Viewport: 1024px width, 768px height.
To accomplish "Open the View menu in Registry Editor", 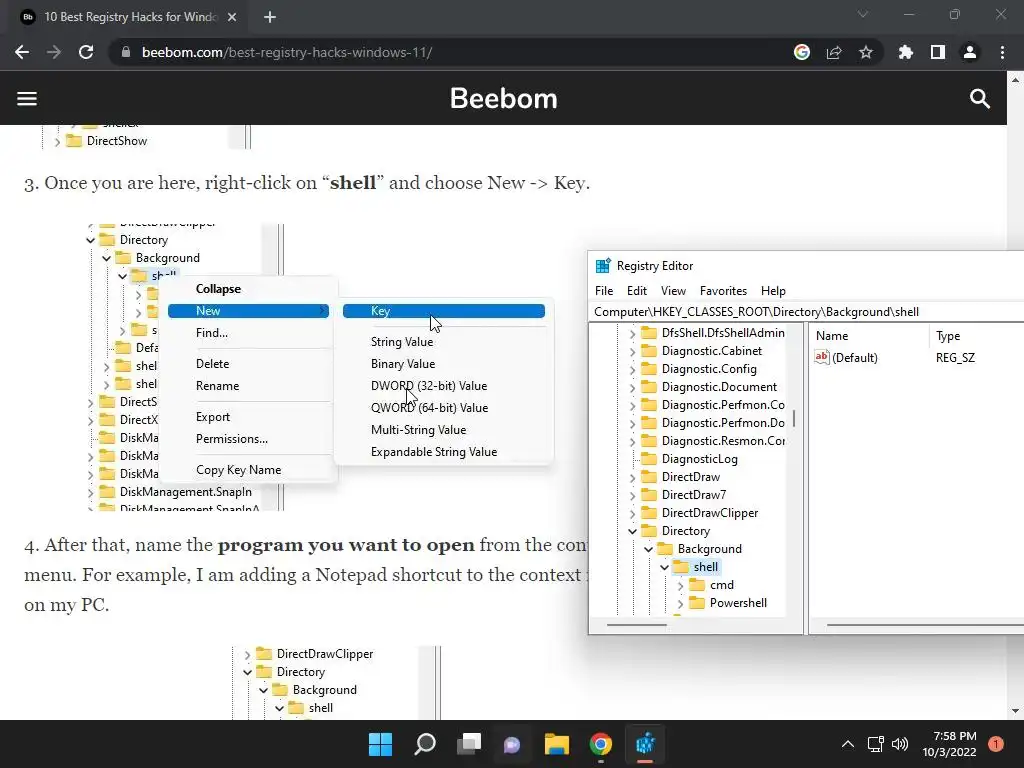I will (673, 291).
